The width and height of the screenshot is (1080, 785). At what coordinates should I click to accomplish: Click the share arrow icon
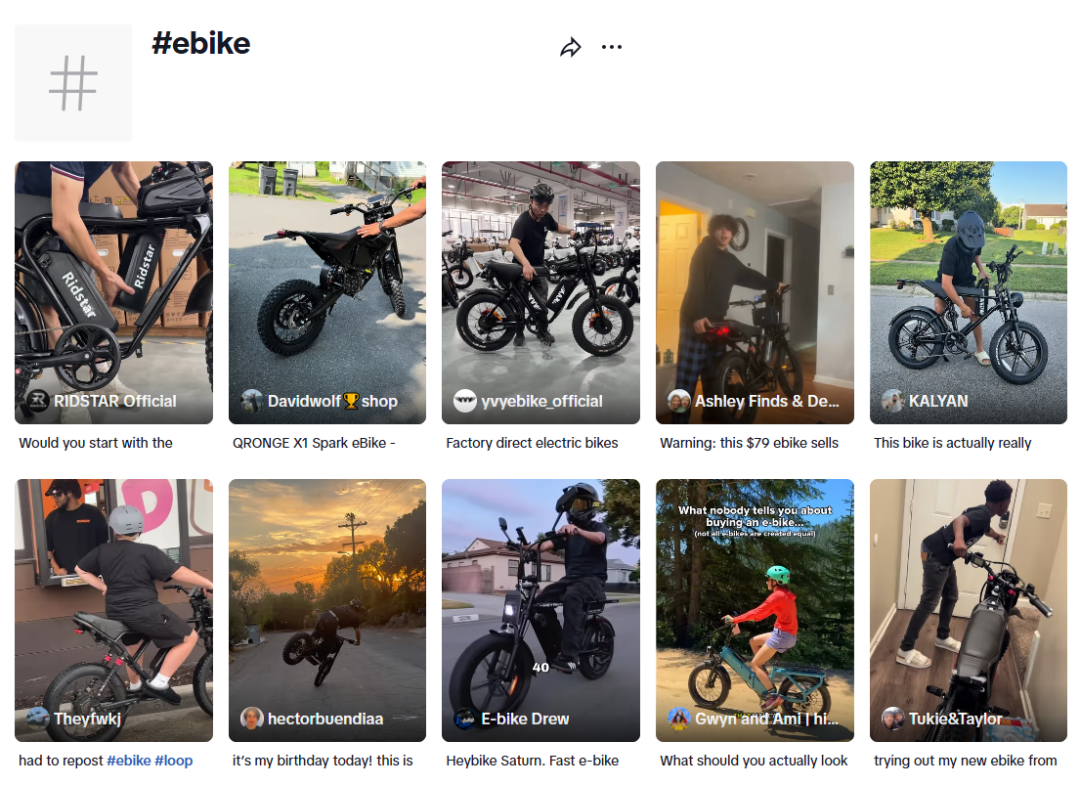(x=570, y=48)
